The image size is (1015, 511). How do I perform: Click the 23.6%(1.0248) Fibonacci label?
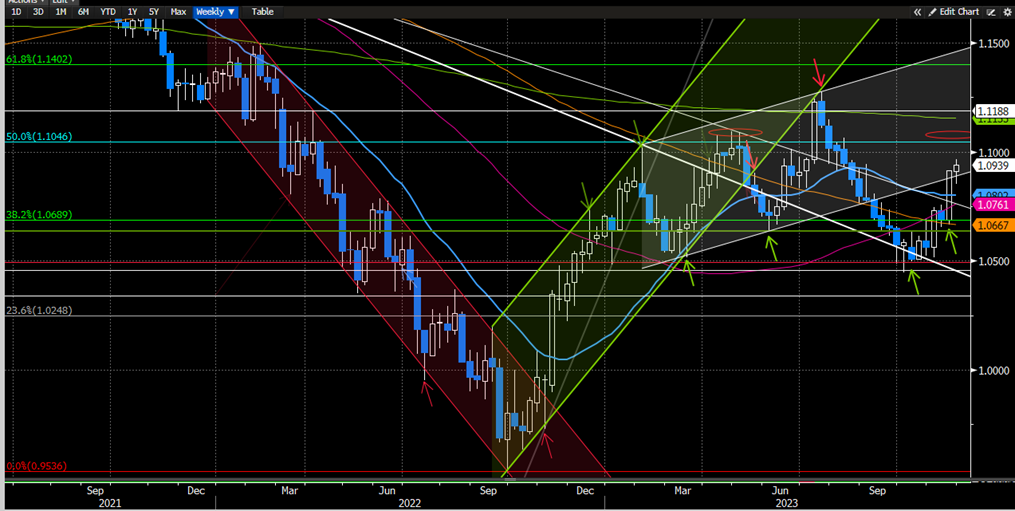39,310
